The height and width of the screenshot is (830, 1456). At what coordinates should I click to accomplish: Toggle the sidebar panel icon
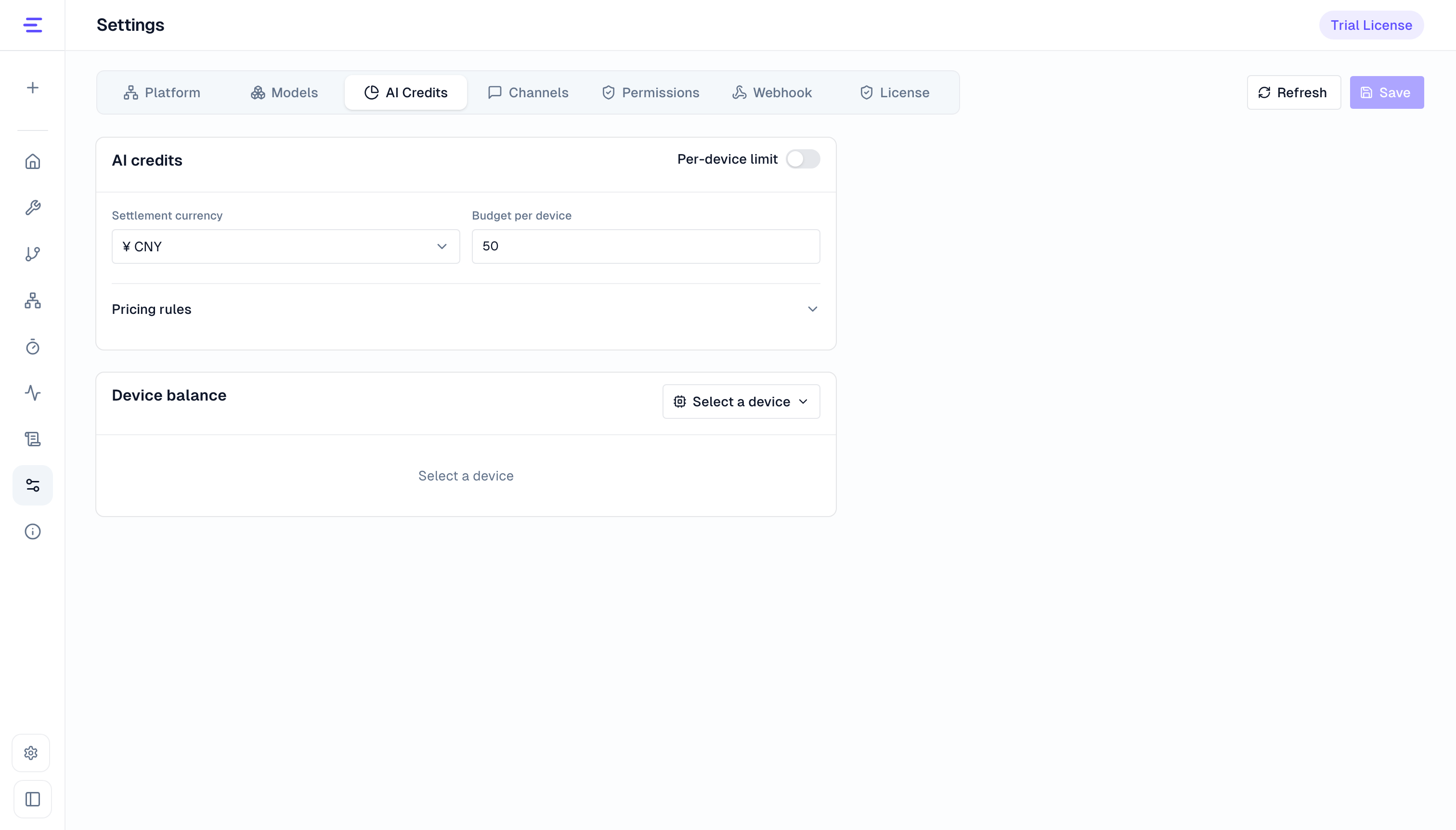(32, 799)
